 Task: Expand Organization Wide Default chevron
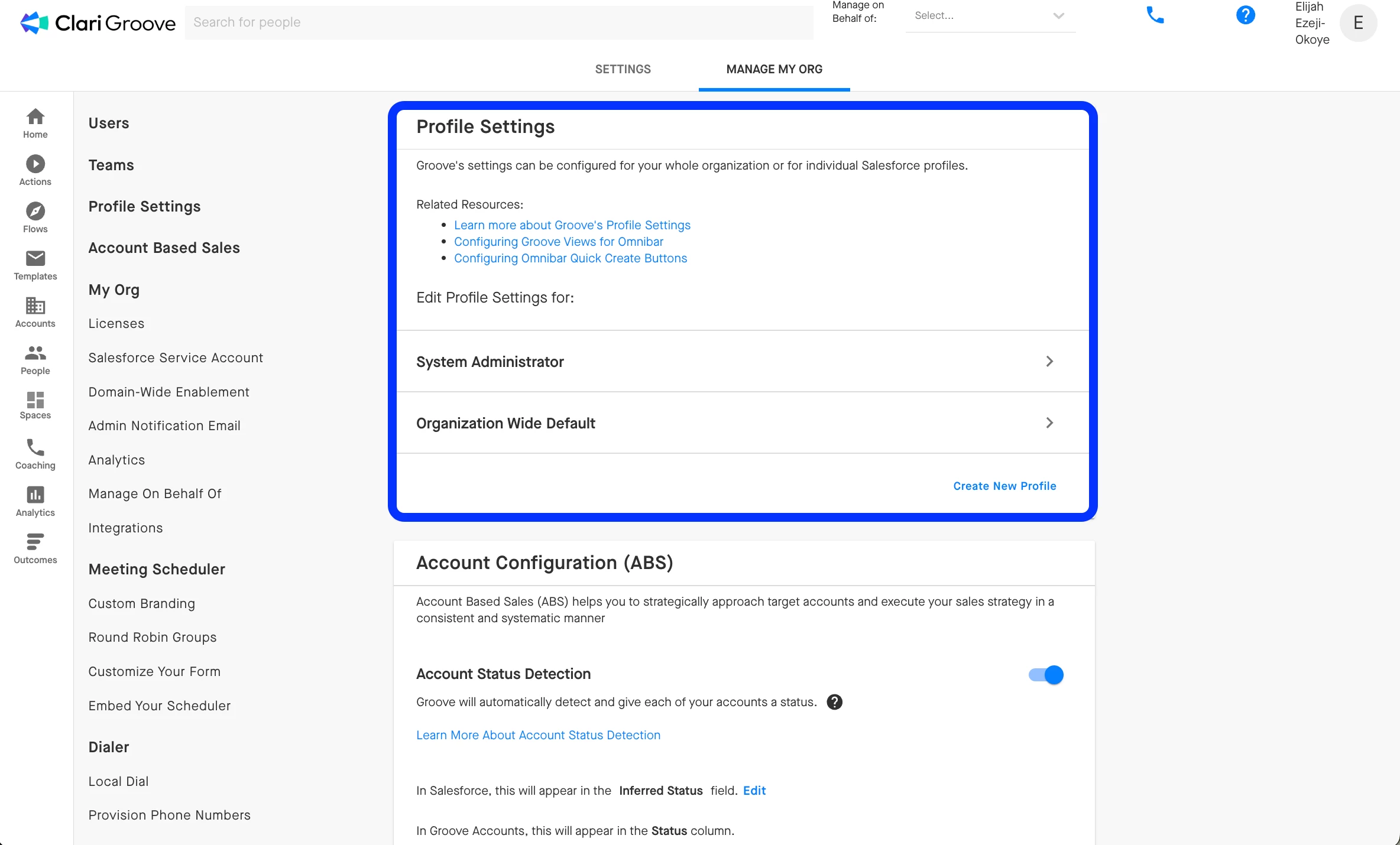tap(1049, 422)
